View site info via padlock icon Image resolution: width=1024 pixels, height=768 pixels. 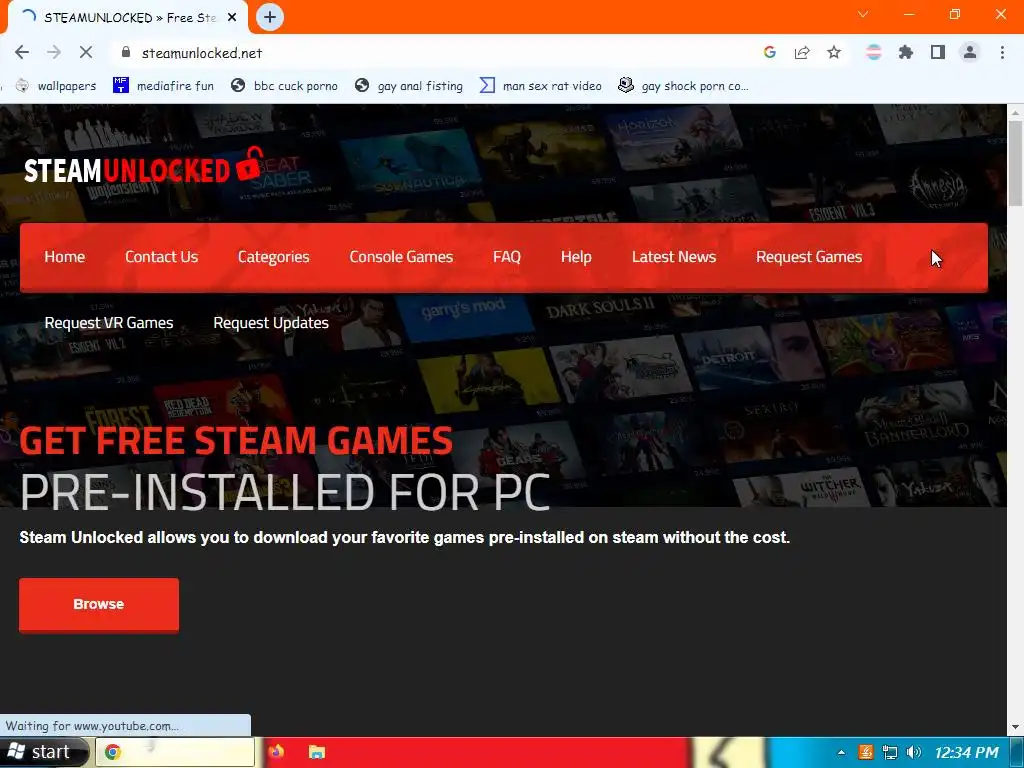pyautogui.click(x=126, y=53)
